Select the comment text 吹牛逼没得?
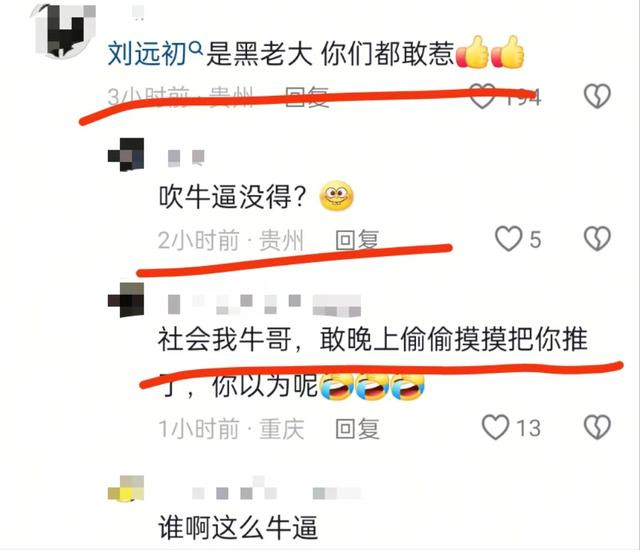 pyautogui.click(x=233, y=197)
